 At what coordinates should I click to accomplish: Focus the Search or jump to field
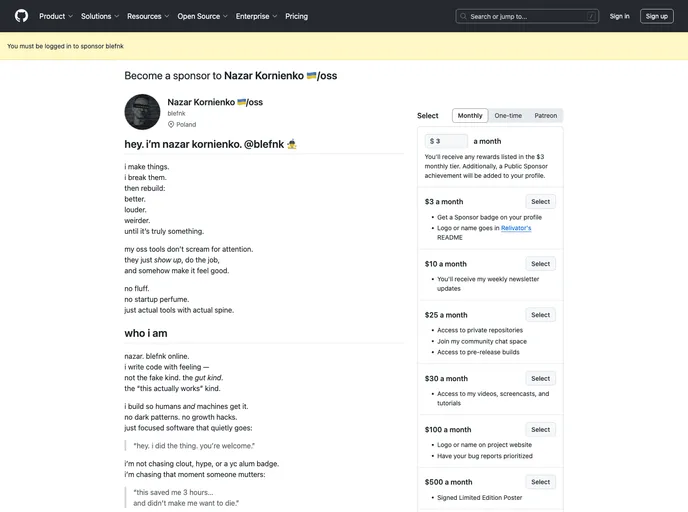(527, 16)
